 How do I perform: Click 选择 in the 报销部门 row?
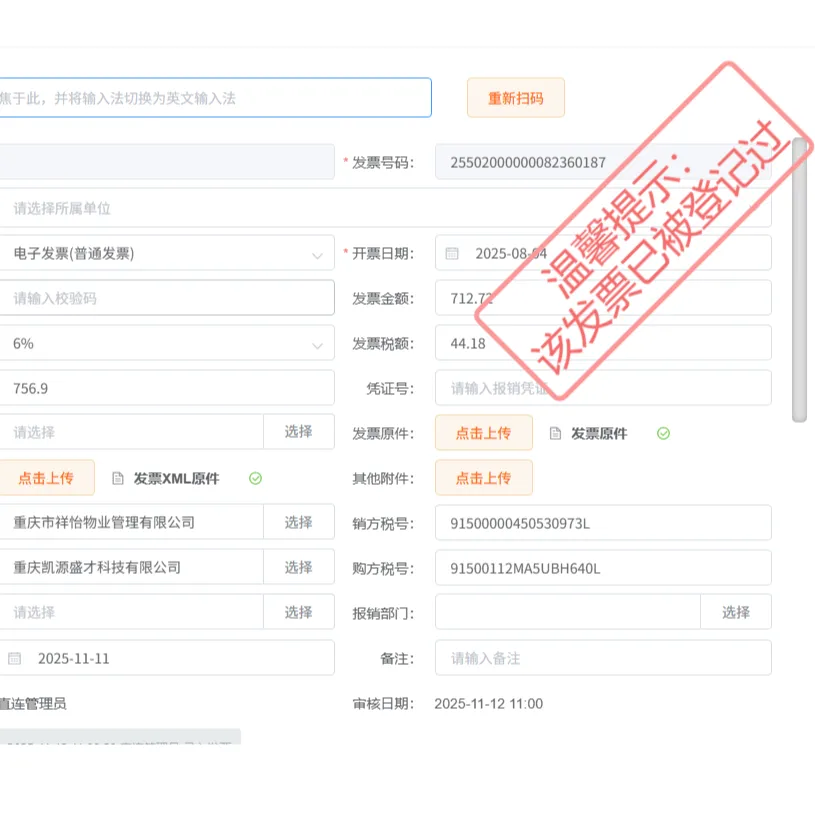[x=736, y=612]
